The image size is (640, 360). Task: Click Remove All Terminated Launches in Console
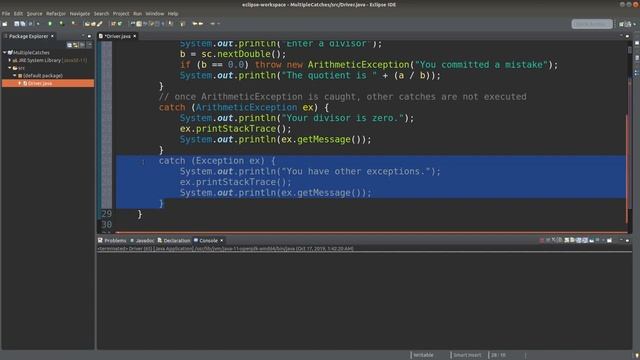click(560, 240)
